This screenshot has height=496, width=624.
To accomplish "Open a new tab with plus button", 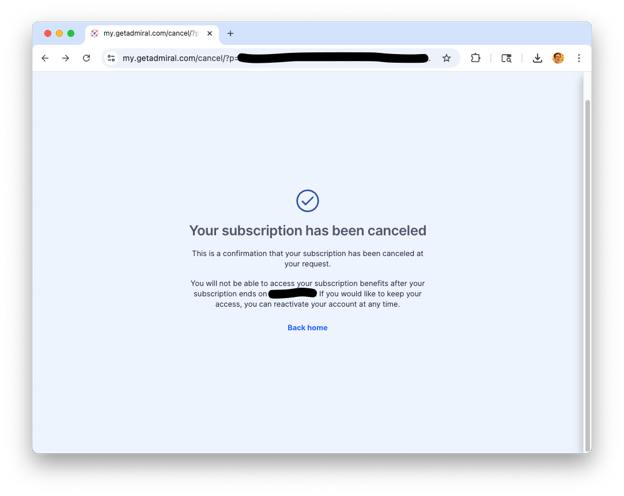I will tap(230, 33).
